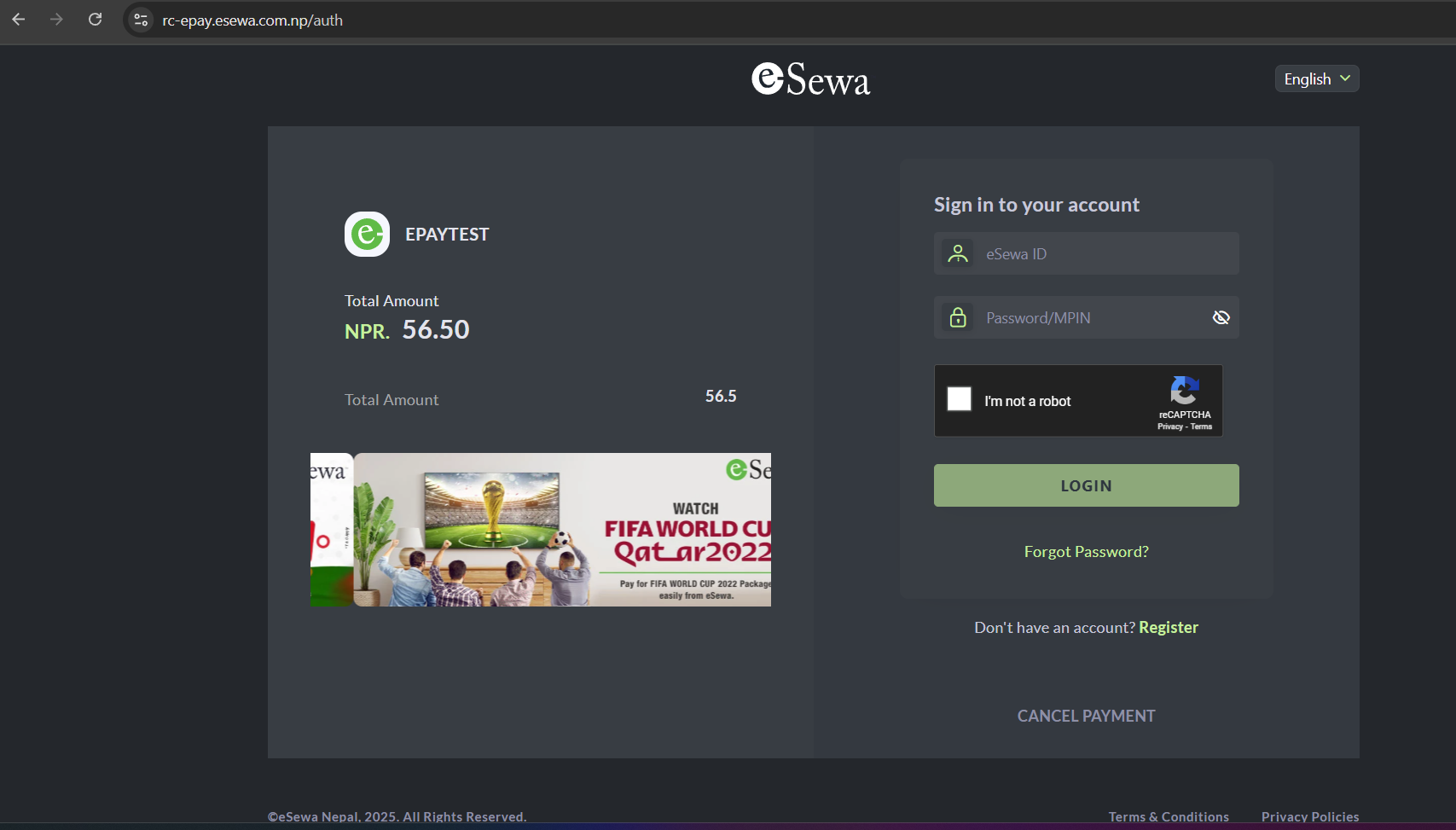The width and height of the screenshot is (1456, 830).
Task: Focus the eSewa ID input field
Action: click(x=1100, y=253)
